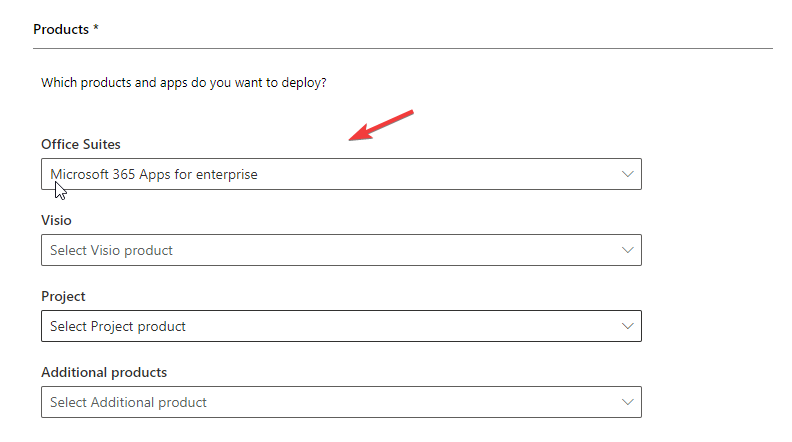Screen dimensions: 792x442
Task: Expand the Office Suites dropdown chevron
Action: click(x=628, y=174)
